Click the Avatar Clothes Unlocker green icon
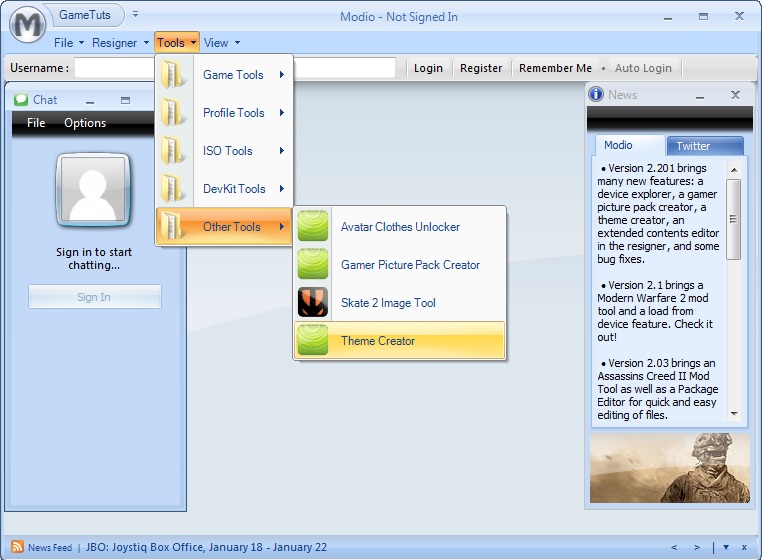Image resolution: width=762 pixels, height=560 pixels. [x=312, y=226]
